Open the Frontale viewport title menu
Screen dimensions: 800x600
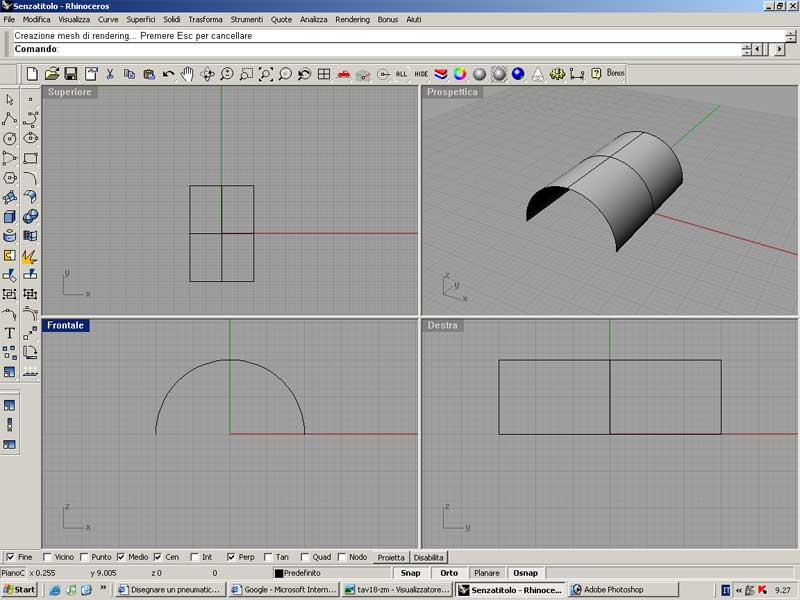point(66,325)
